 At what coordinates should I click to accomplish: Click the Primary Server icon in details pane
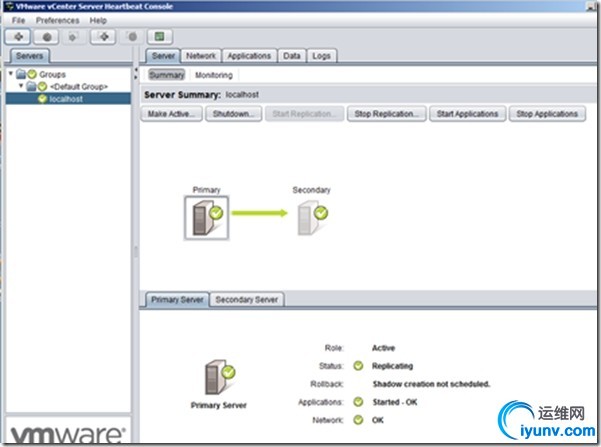(220, 377)
